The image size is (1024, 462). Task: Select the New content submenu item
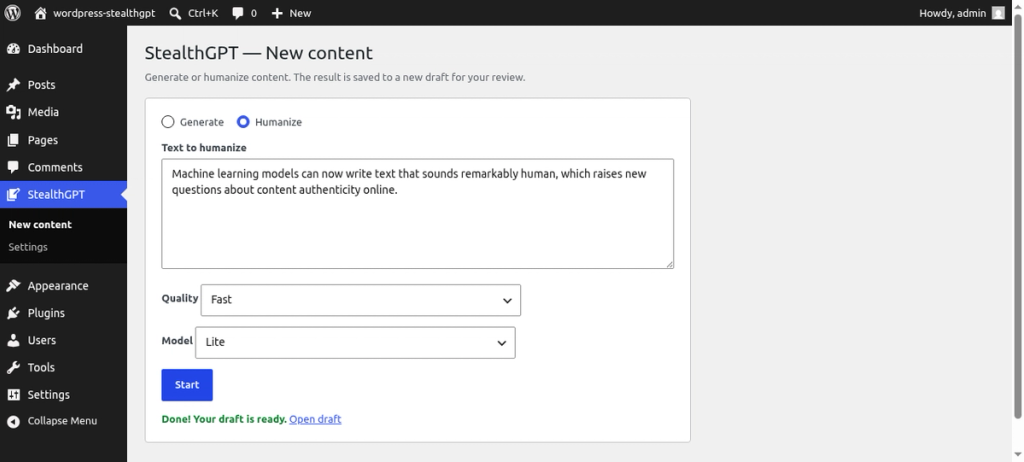(x=40, y=225)
